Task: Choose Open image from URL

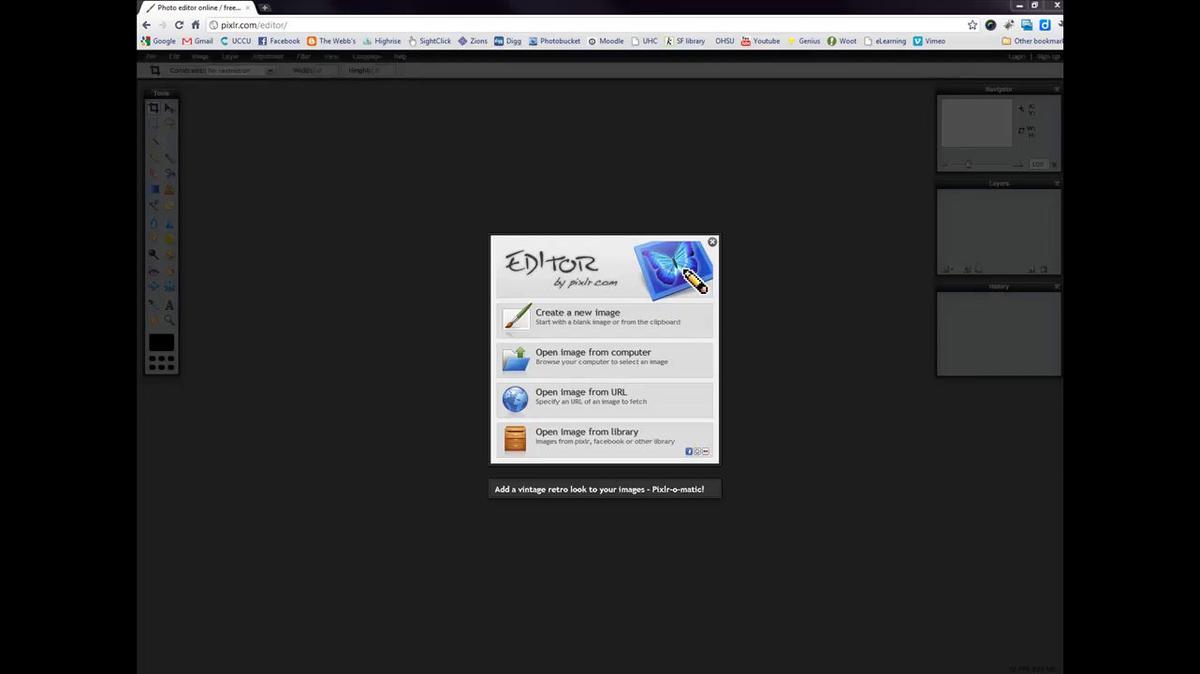Action: 604,399
